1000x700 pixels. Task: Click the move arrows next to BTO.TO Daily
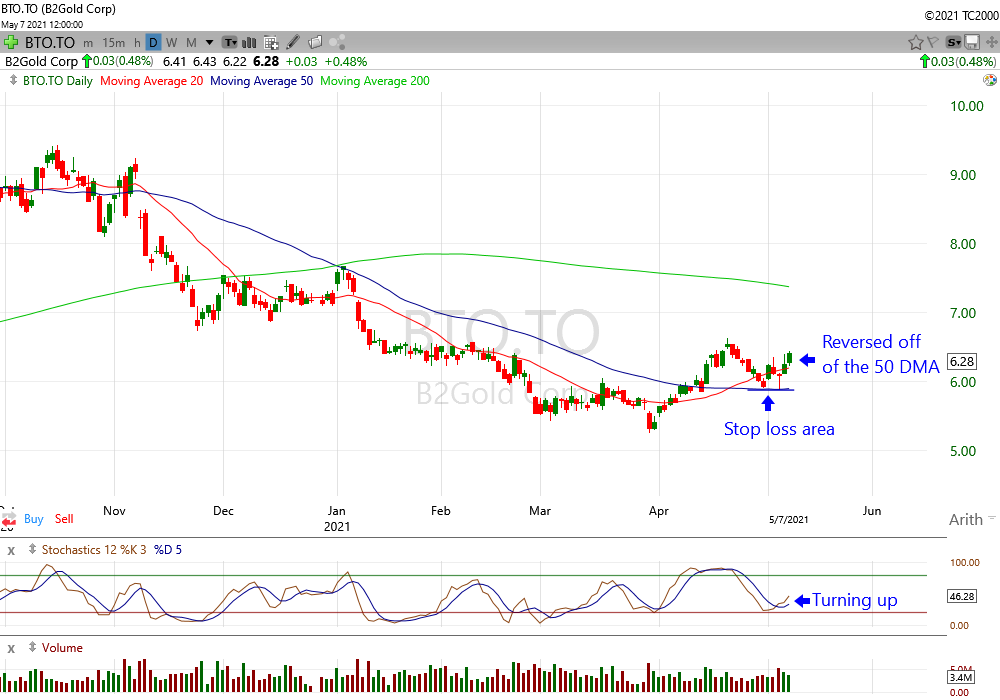click(13, 80)
